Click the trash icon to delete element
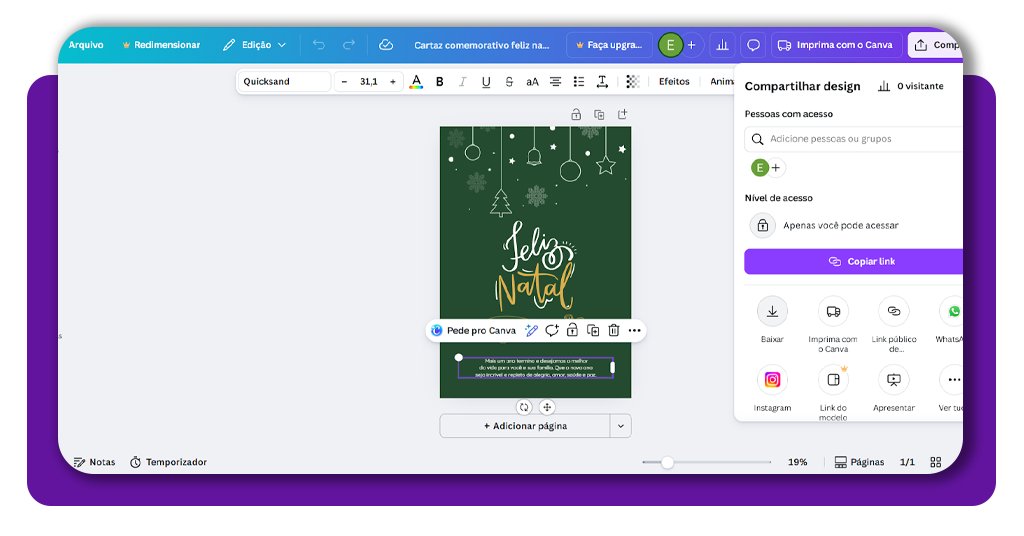Viewport: 1024px width, 536px height. click(x=614, y=330)
